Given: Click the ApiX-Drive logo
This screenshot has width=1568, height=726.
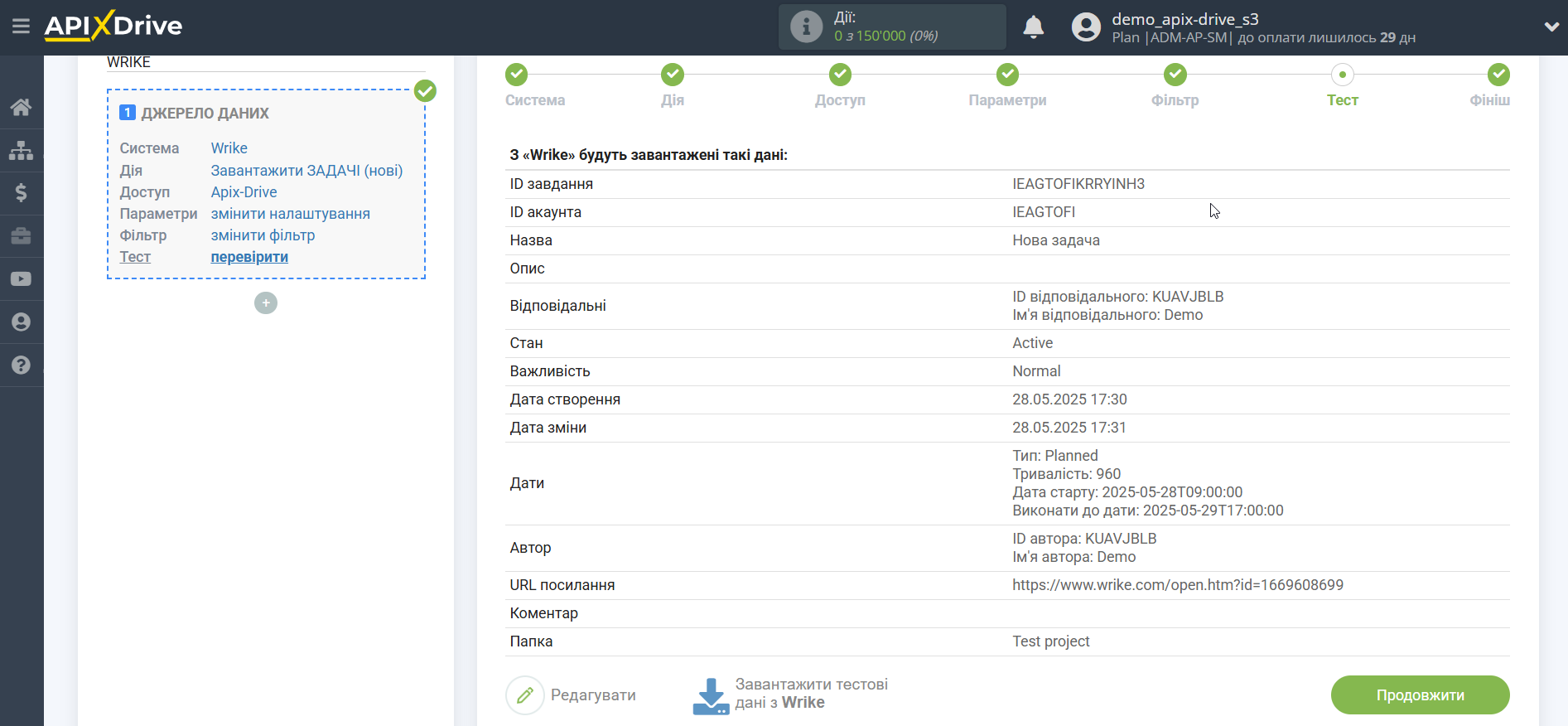Looking at the screenshot, I should (113, 26).
